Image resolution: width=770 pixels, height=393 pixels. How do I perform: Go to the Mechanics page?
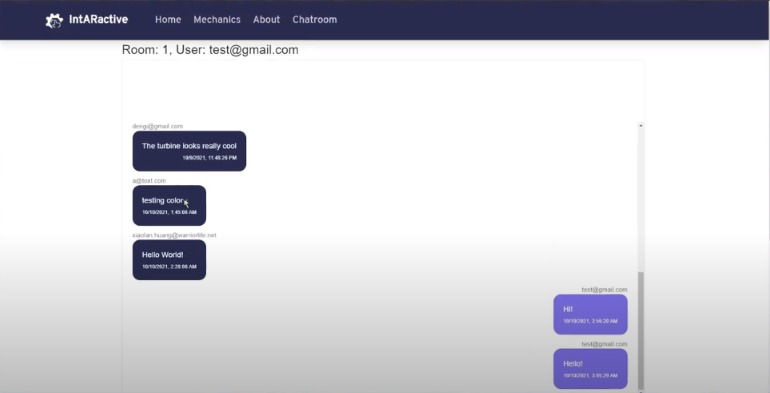point(217,20)
